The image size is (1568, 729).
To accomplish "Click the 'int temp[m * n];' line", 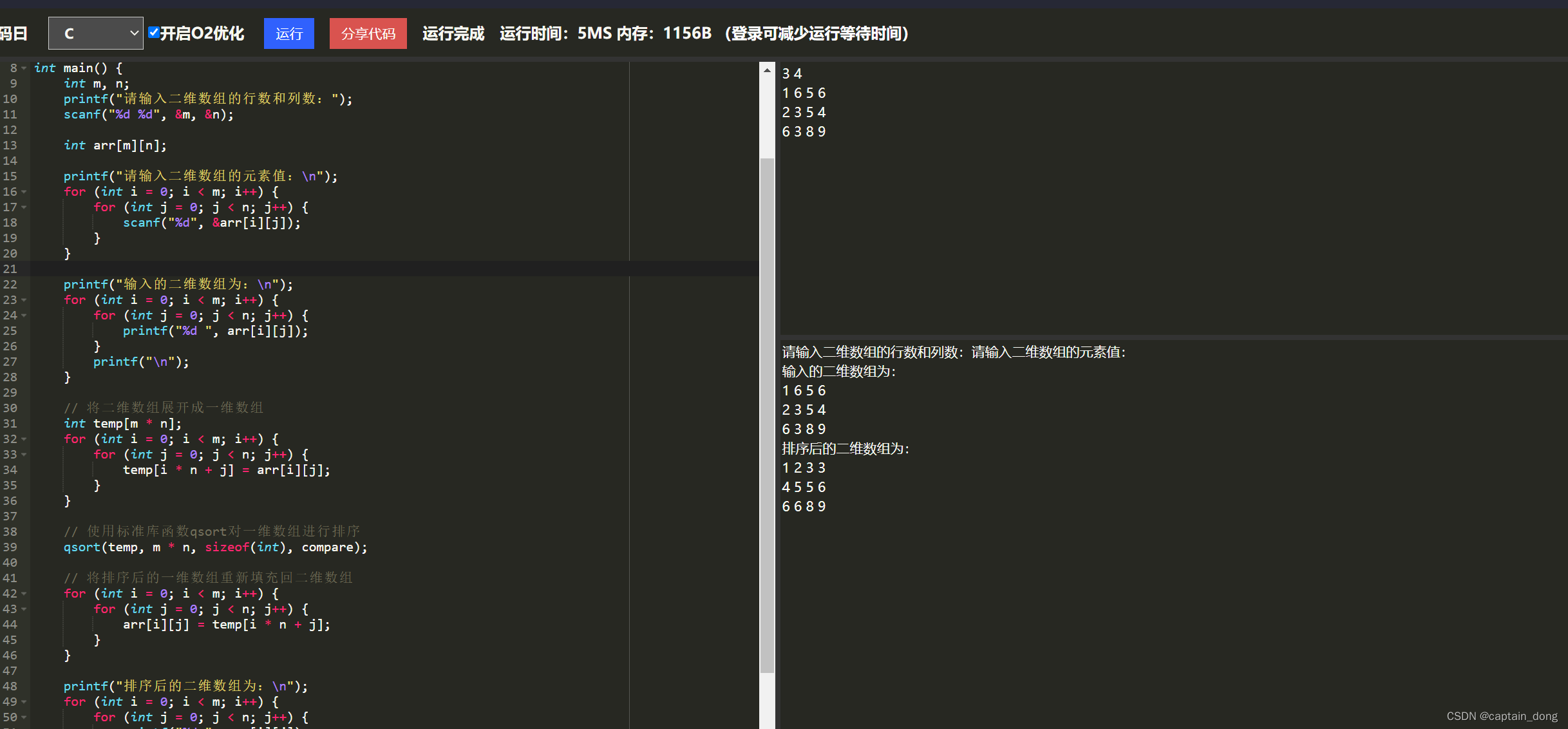I will (122, 424).
